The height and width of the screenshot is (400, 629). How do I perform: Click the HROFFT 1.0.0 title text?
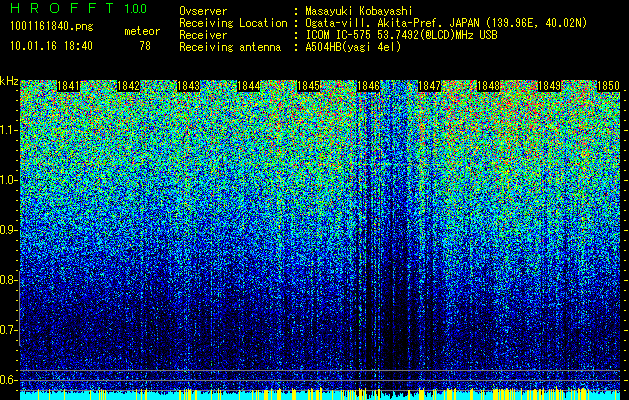[79, 8]
